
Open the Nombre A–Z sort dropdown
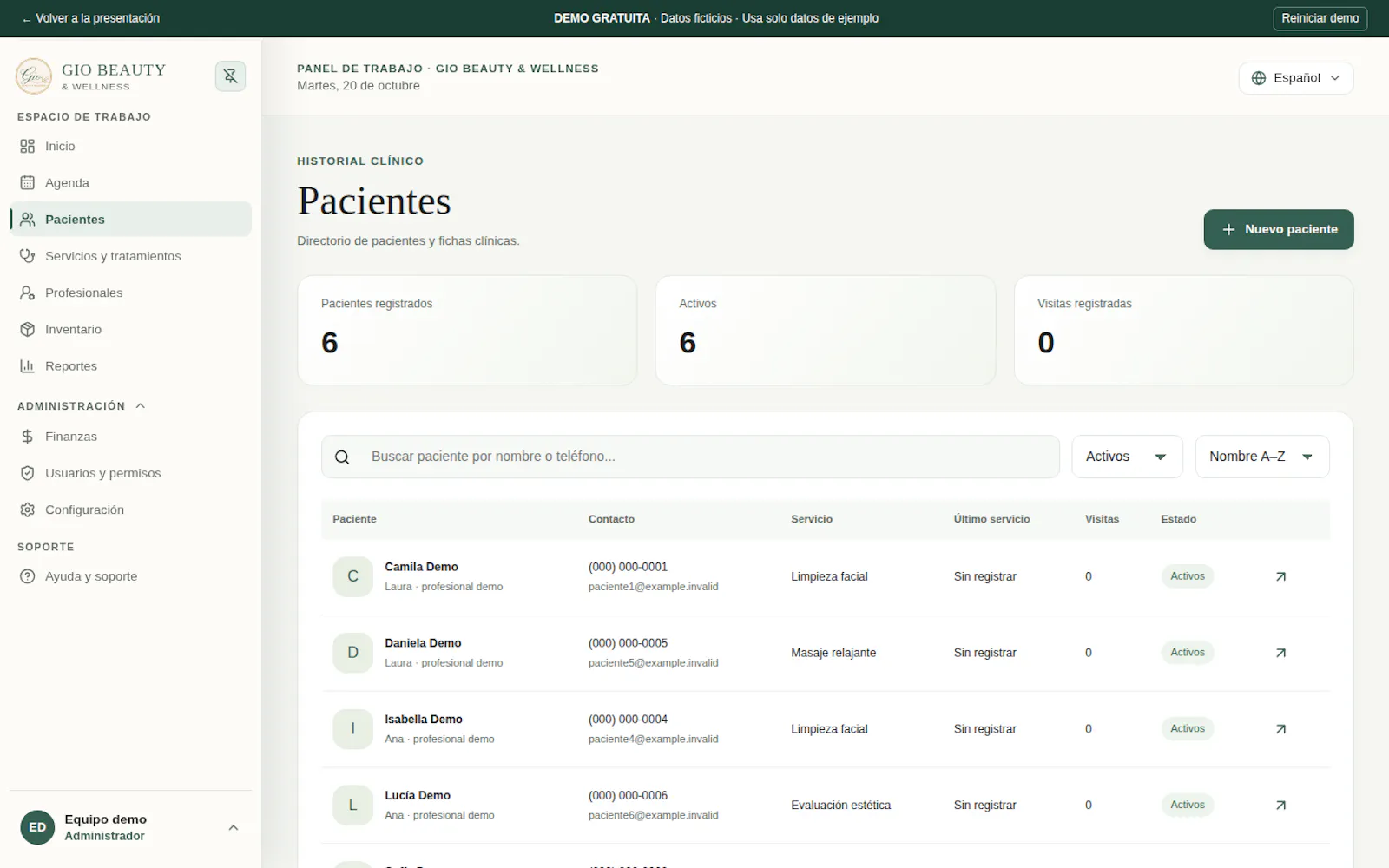(x=1262, y=457)
